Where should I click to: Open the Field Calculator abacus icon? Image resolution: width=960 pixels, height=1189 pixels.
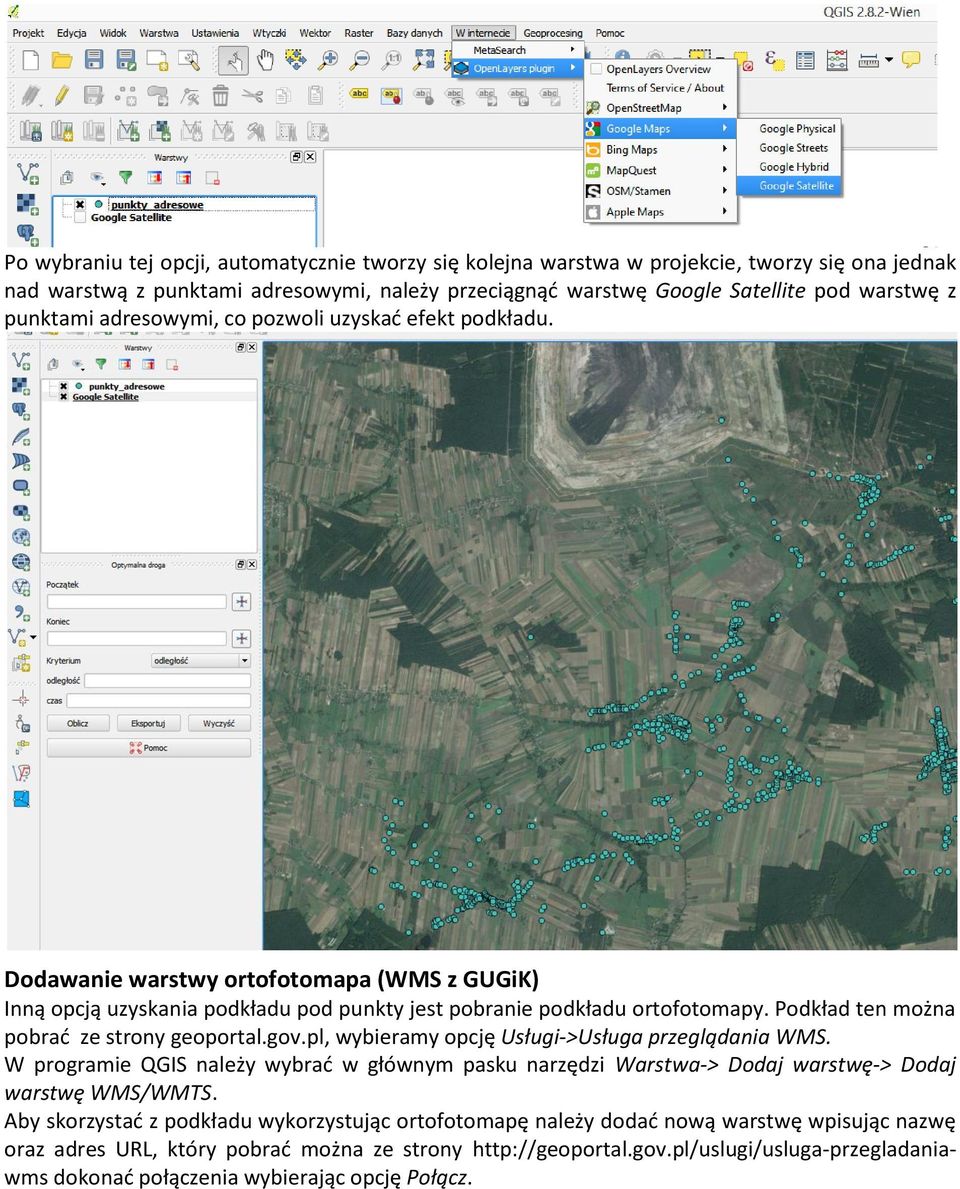coord(836,60)
